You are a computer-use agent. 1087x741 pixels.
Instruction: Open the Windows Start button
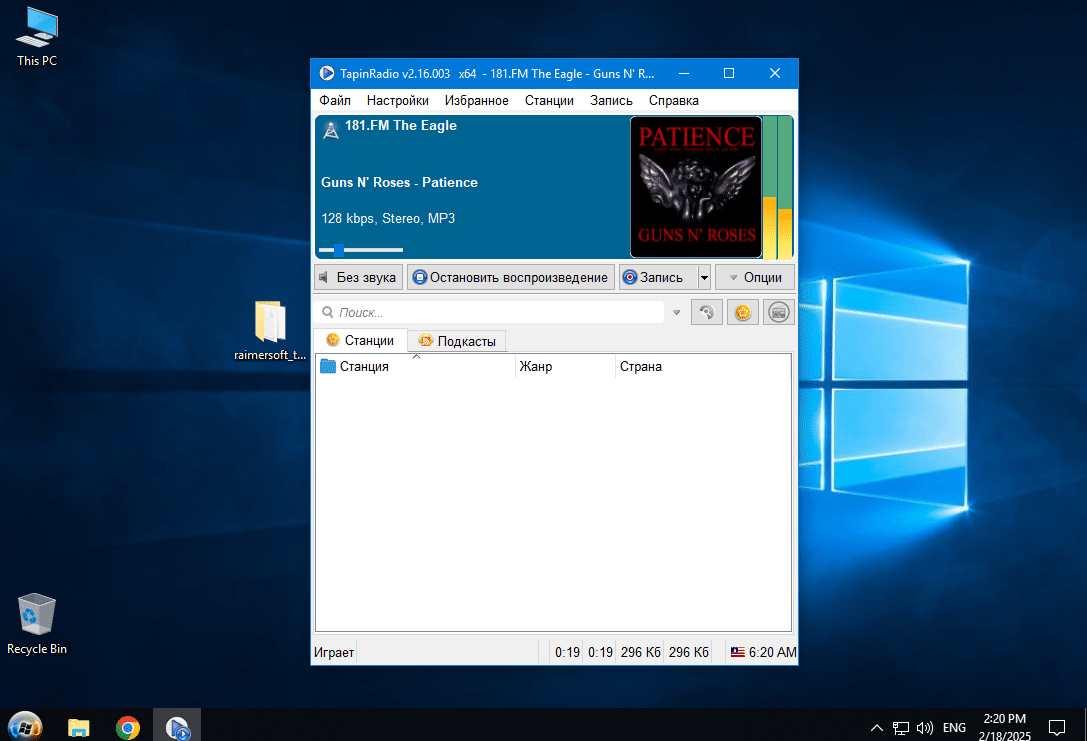coord(25,726)
